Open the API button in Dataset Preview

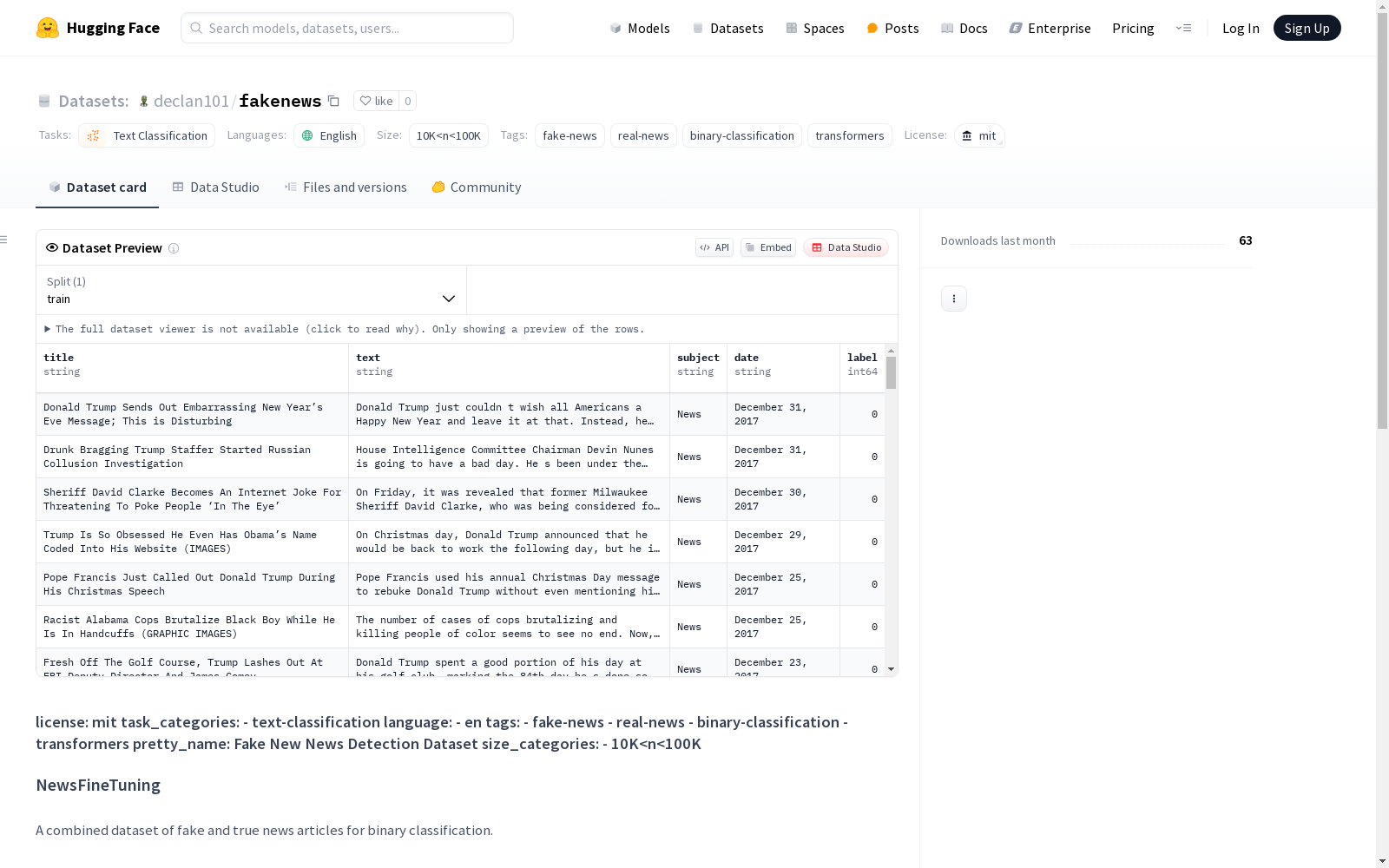click(714, 247)
